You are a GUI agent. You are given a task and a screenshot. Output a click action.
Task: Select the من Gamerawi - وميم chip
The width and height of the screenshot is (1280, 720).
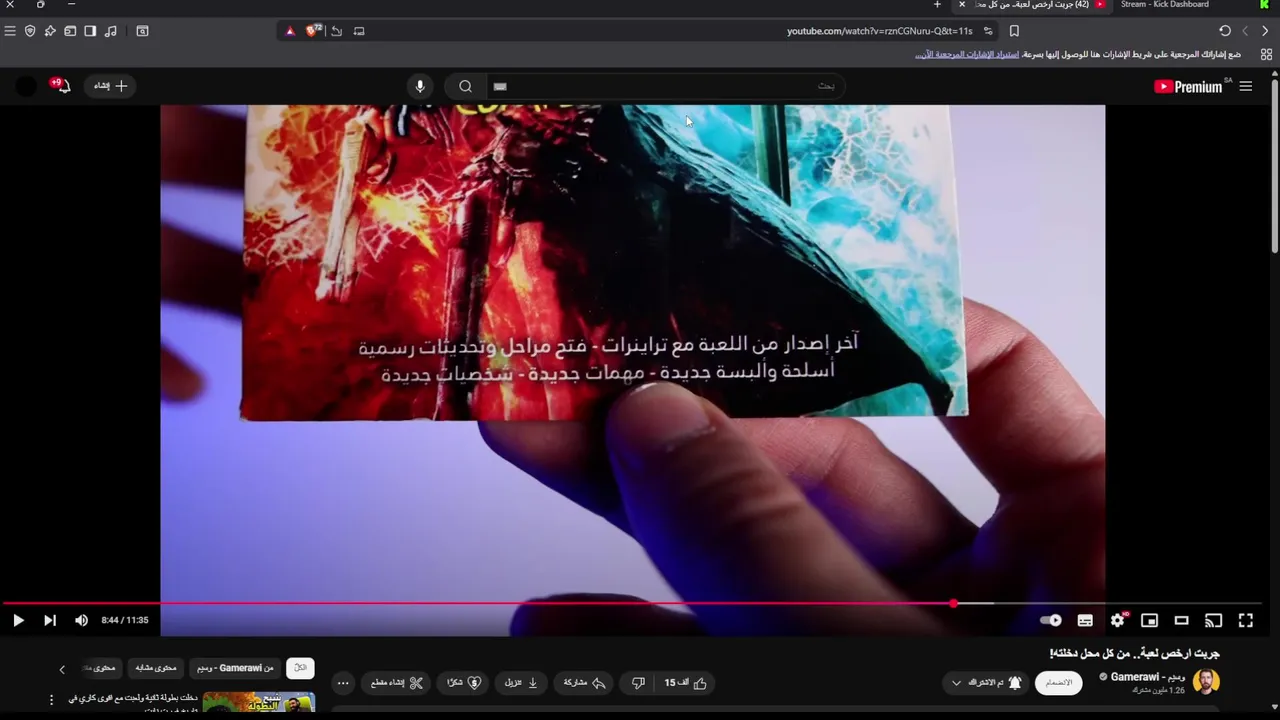point(235,668)
